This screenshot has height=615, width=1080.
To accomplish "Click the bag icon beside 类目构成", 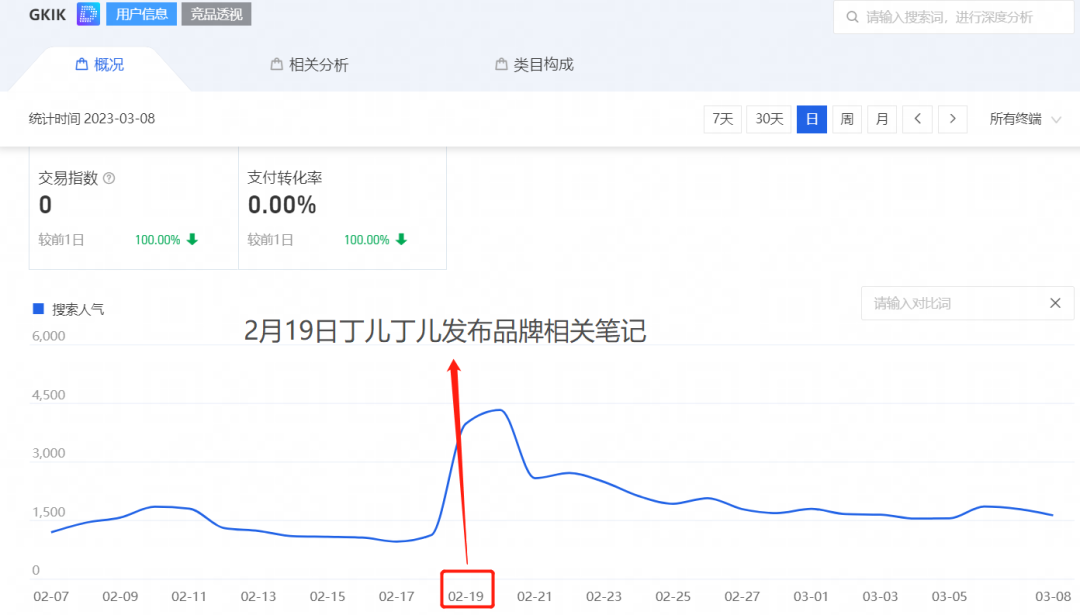I will tap(501, 64).
